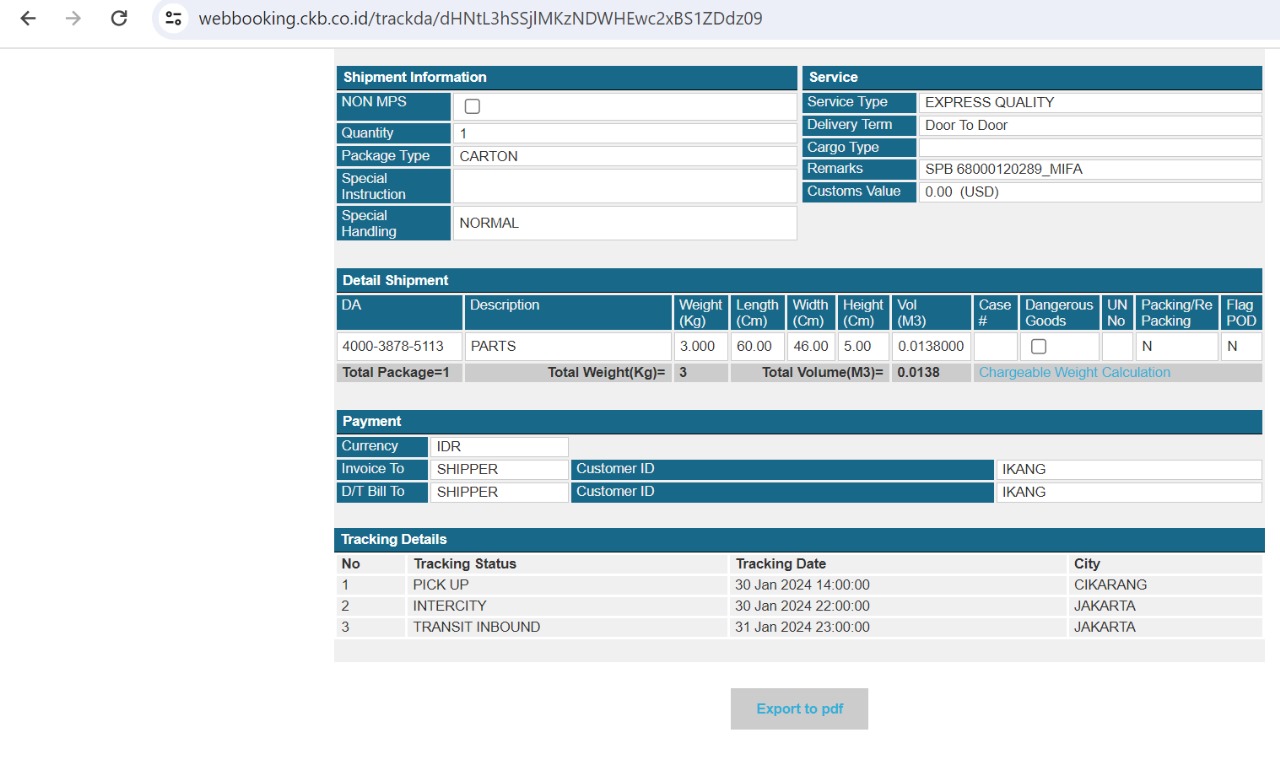The width and height of the screenshot is (1280, 759).
Task: Click the Package Type CARTON field
Action: tap(624, 156)
